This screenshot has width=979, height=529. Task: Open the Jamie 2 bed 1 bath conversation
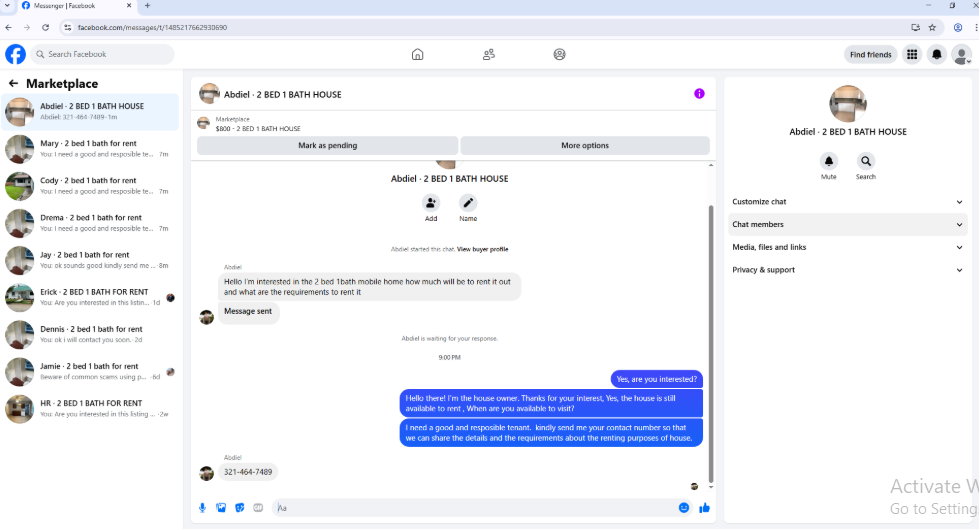(91, 372)
